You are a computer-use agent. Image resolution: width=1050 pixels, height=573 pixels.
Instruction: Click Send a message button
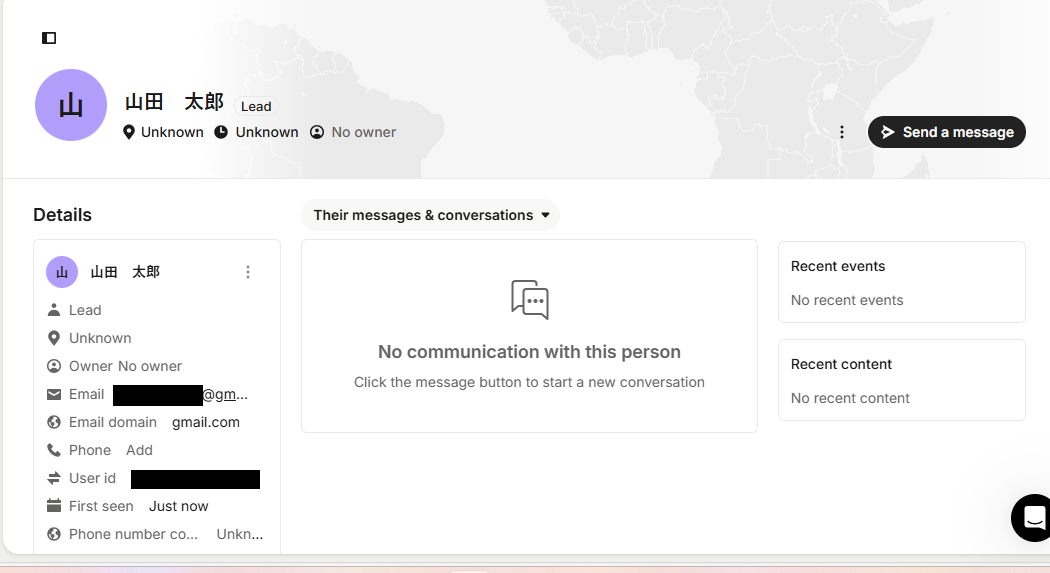click(x=946, y=132)
